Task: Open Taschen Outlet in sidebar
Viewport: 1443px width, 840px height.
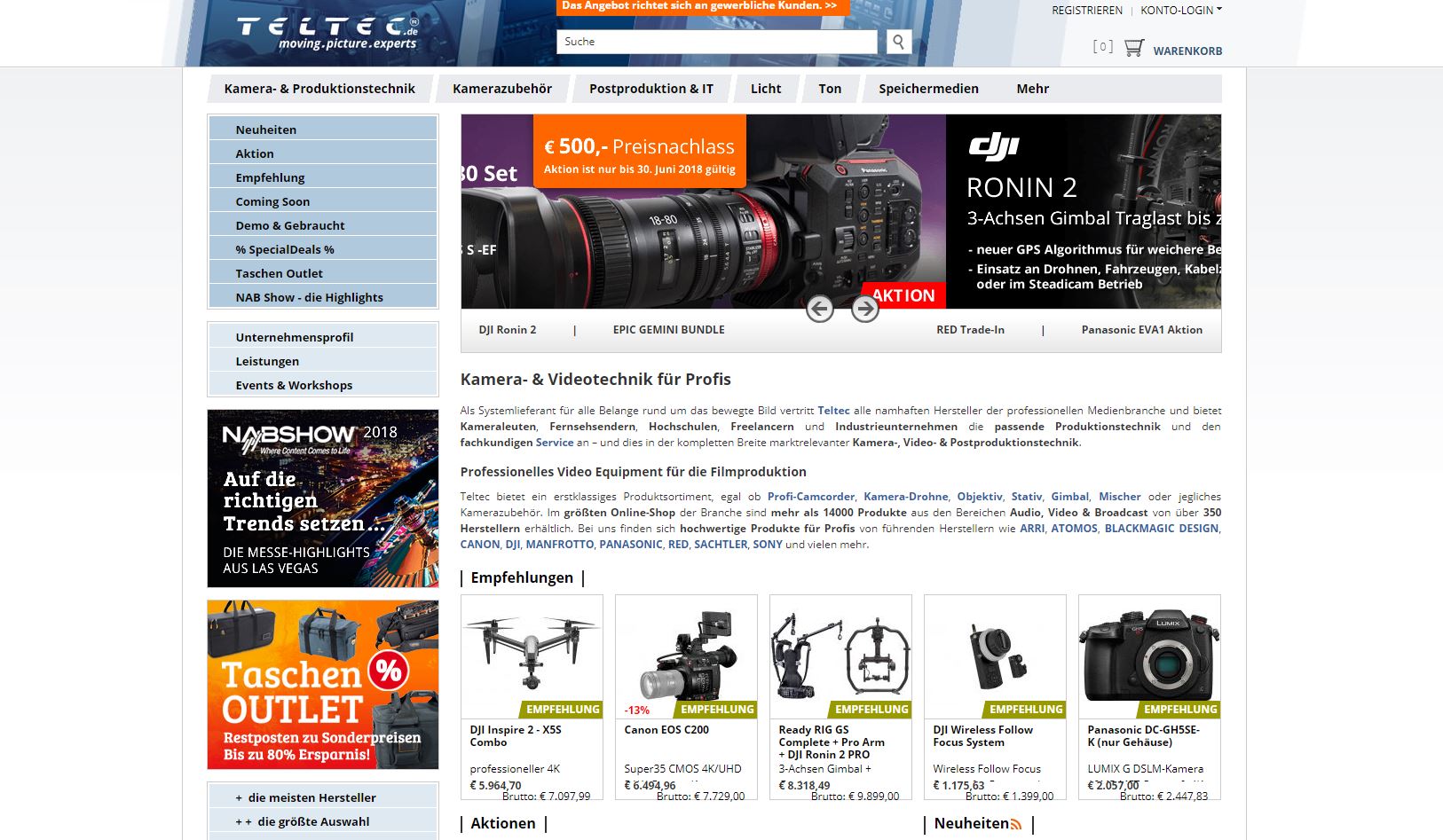Action: (279, 273)
